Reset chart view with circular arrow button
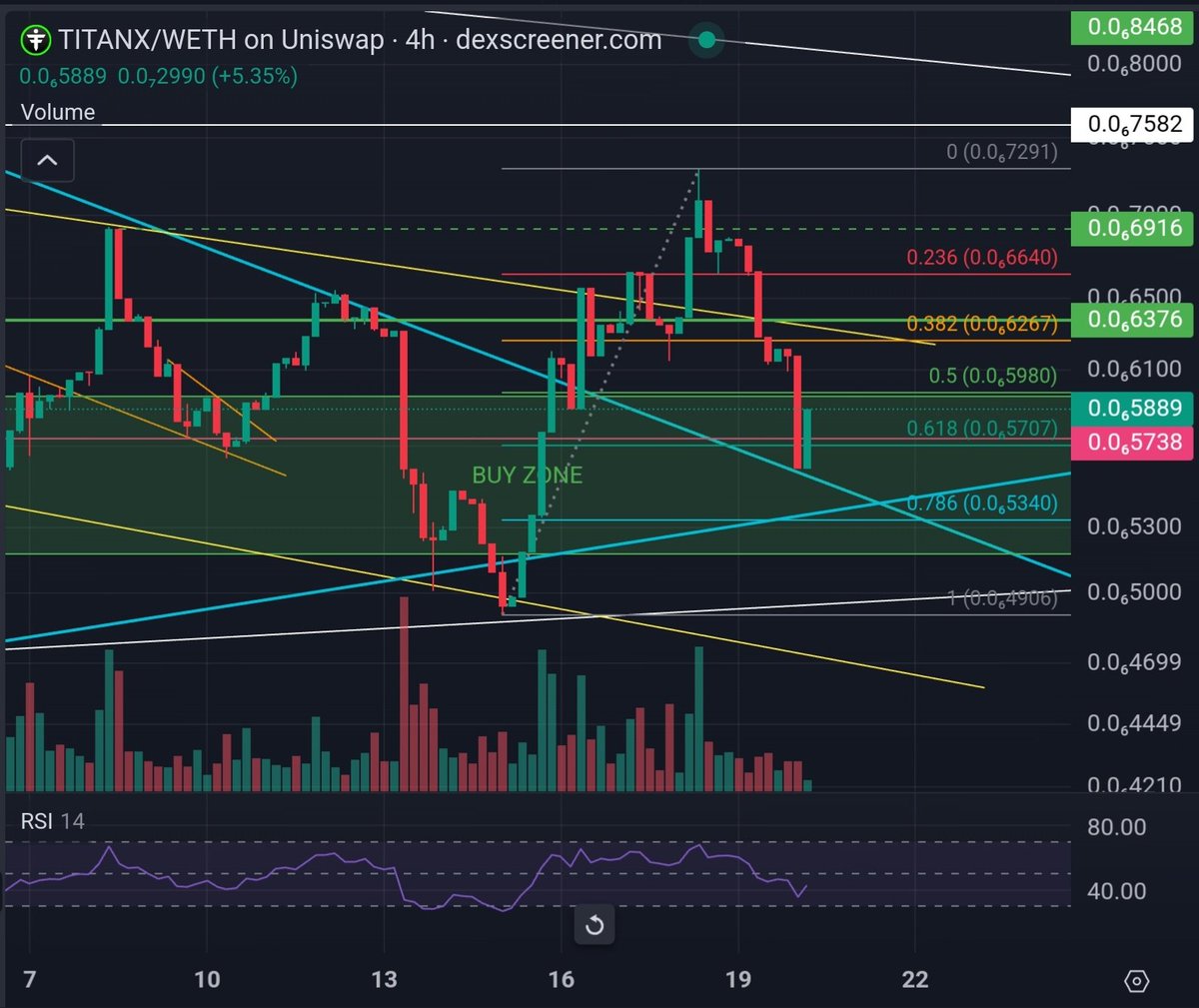1199x1008 pixels. coord(595,925)
